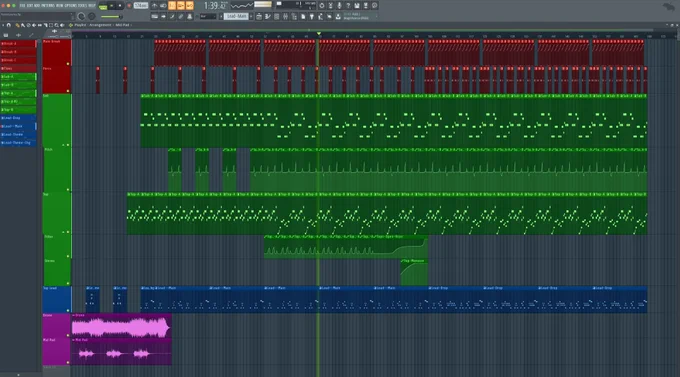Click the transport play button
The image size is (680, 377).
(x=112, y=6)
